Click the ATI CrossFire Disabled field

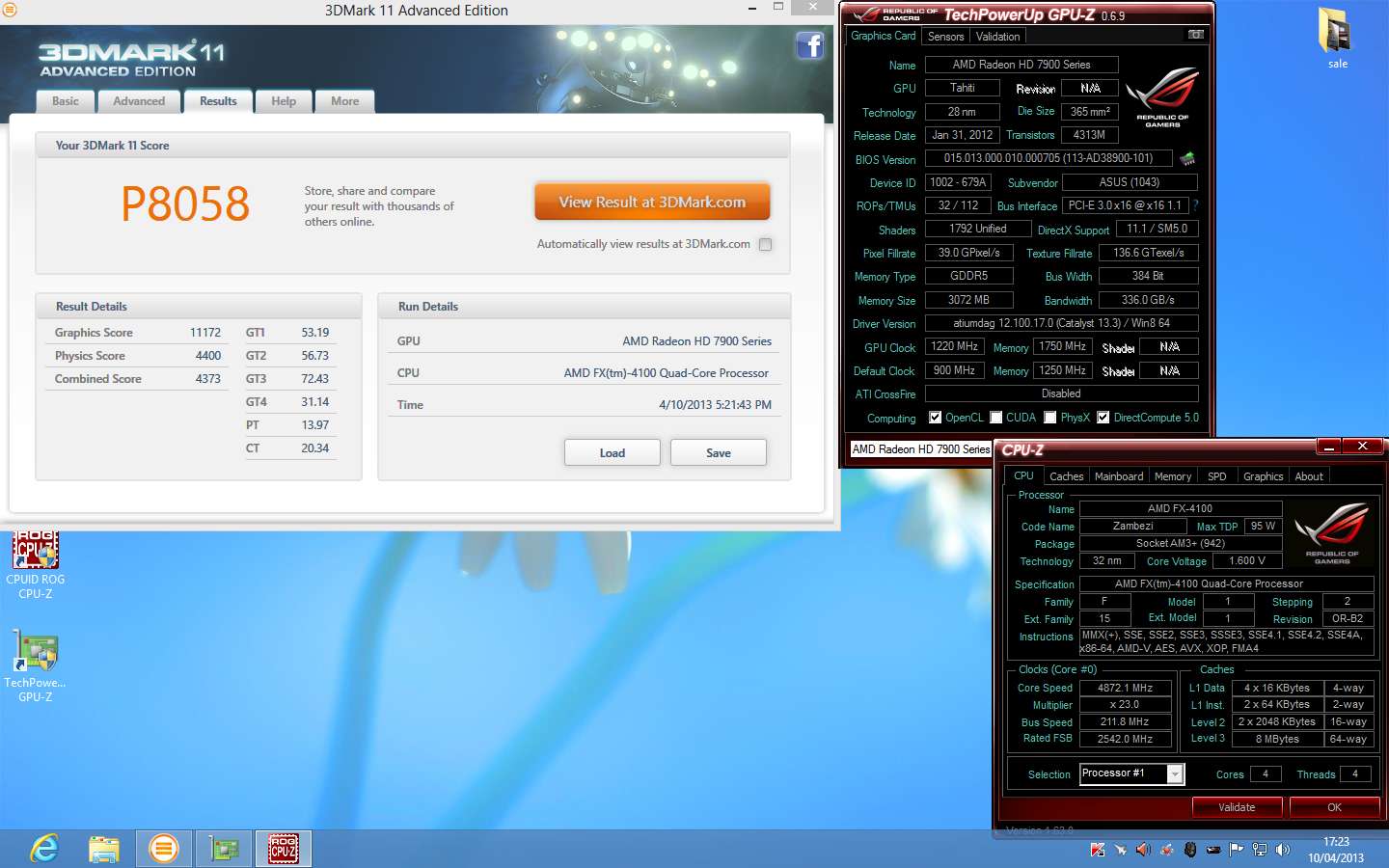[1061, 393]
